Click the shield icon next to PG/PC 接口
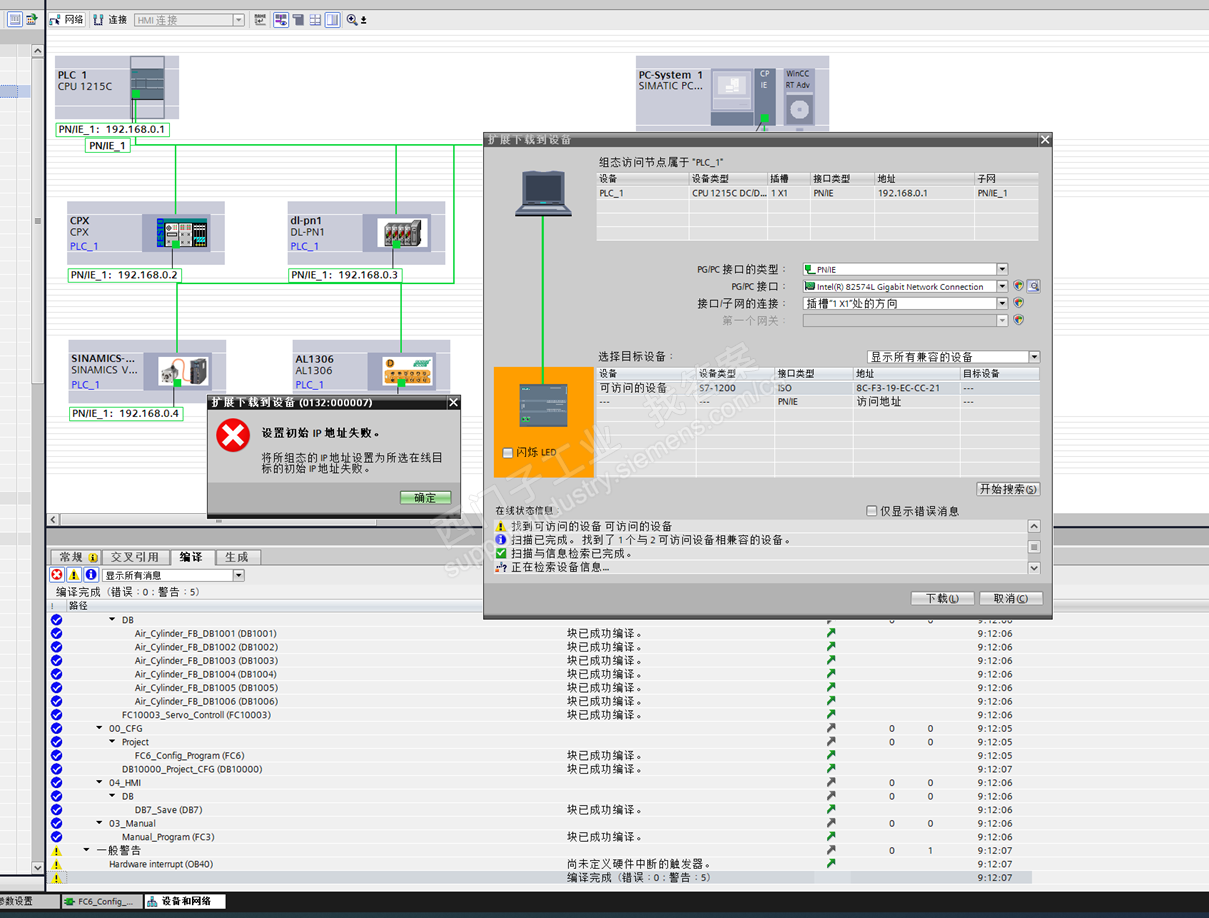This screenshot has height=918, width=1209. [x=1019, y=287]
